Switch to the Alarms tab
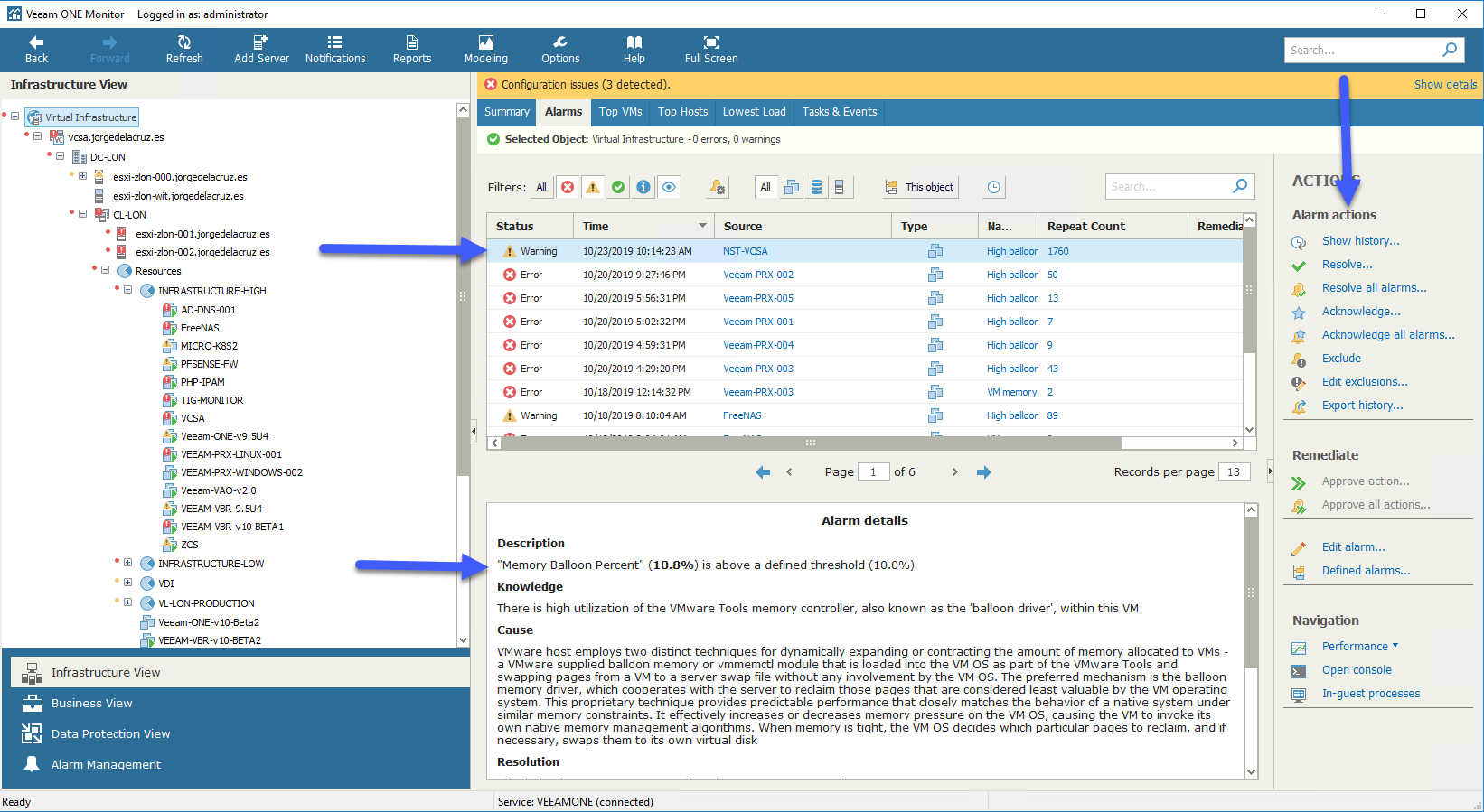The image size is (1484, 812). click(563, 112)
